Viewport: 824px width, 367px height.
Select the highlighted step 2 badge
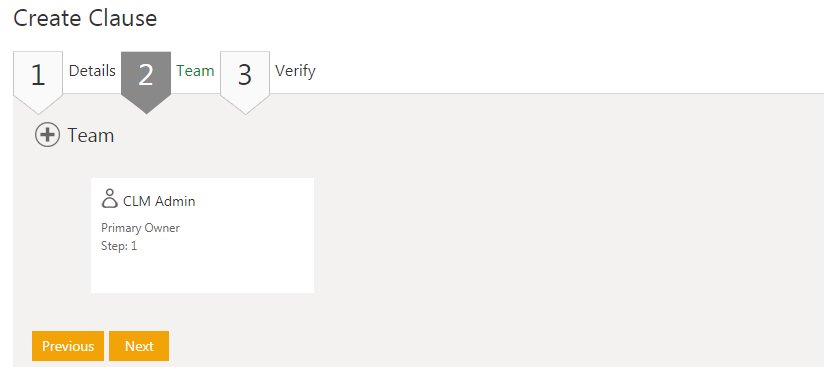click(146, 75)
